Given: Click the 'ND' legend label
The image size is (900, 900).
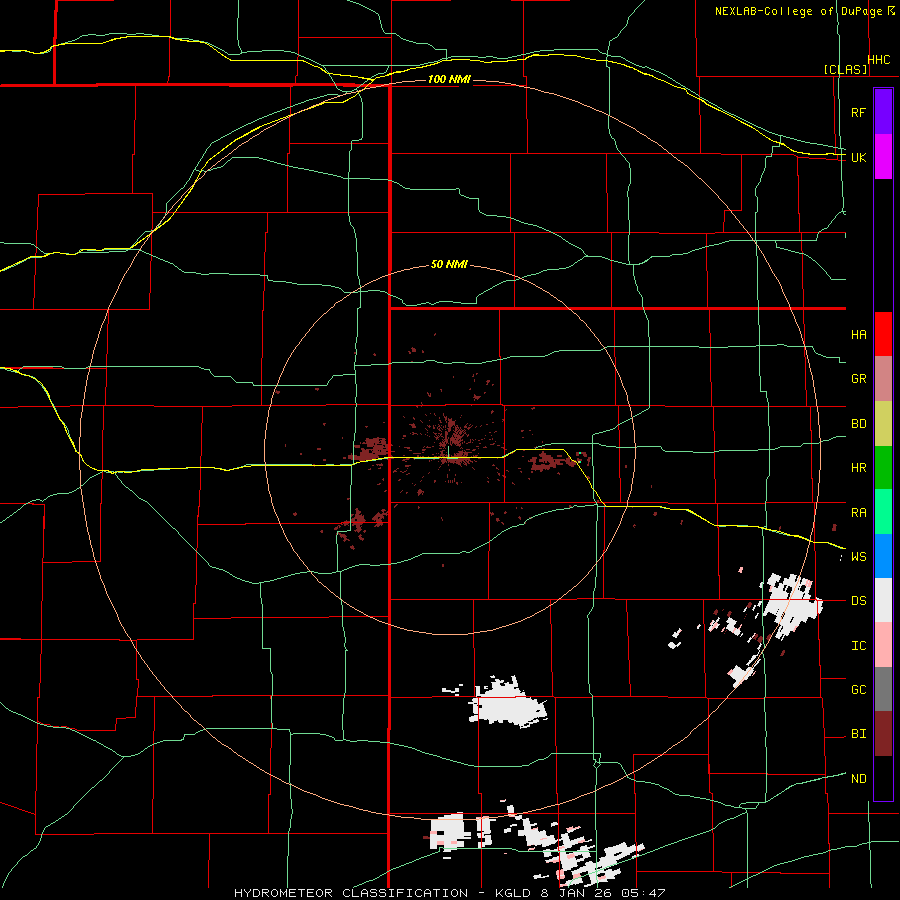Looking at the screenshot, I should click(858, 779).
